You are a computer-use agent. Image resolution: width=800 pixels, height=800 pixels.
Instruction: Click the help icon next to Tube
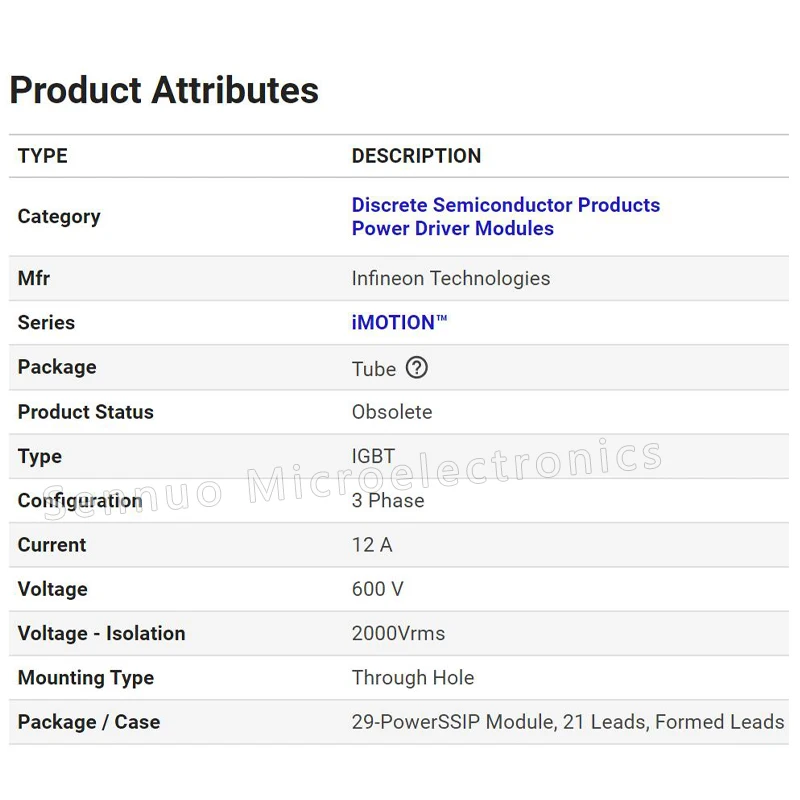click(x=417, y=368)
